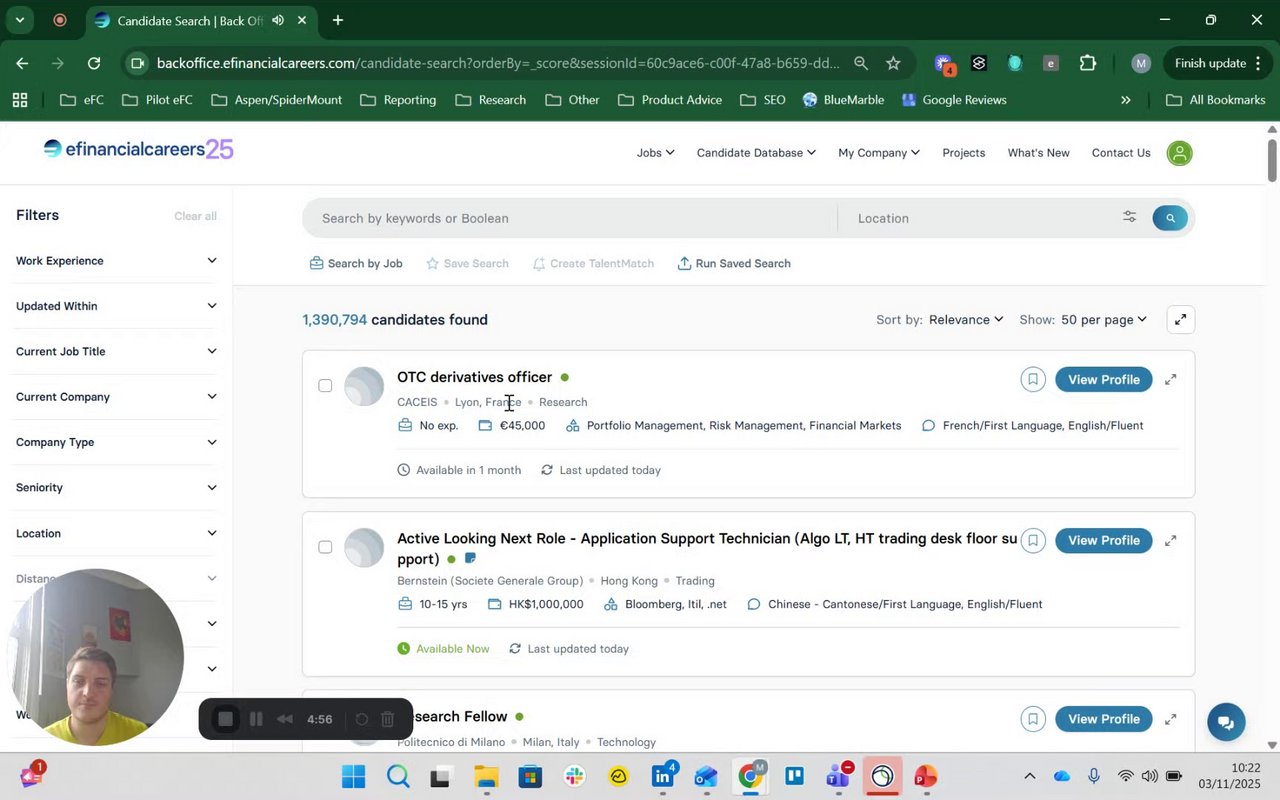
Task: Change the 50 per page dropdown
Action: (1104, 320)
